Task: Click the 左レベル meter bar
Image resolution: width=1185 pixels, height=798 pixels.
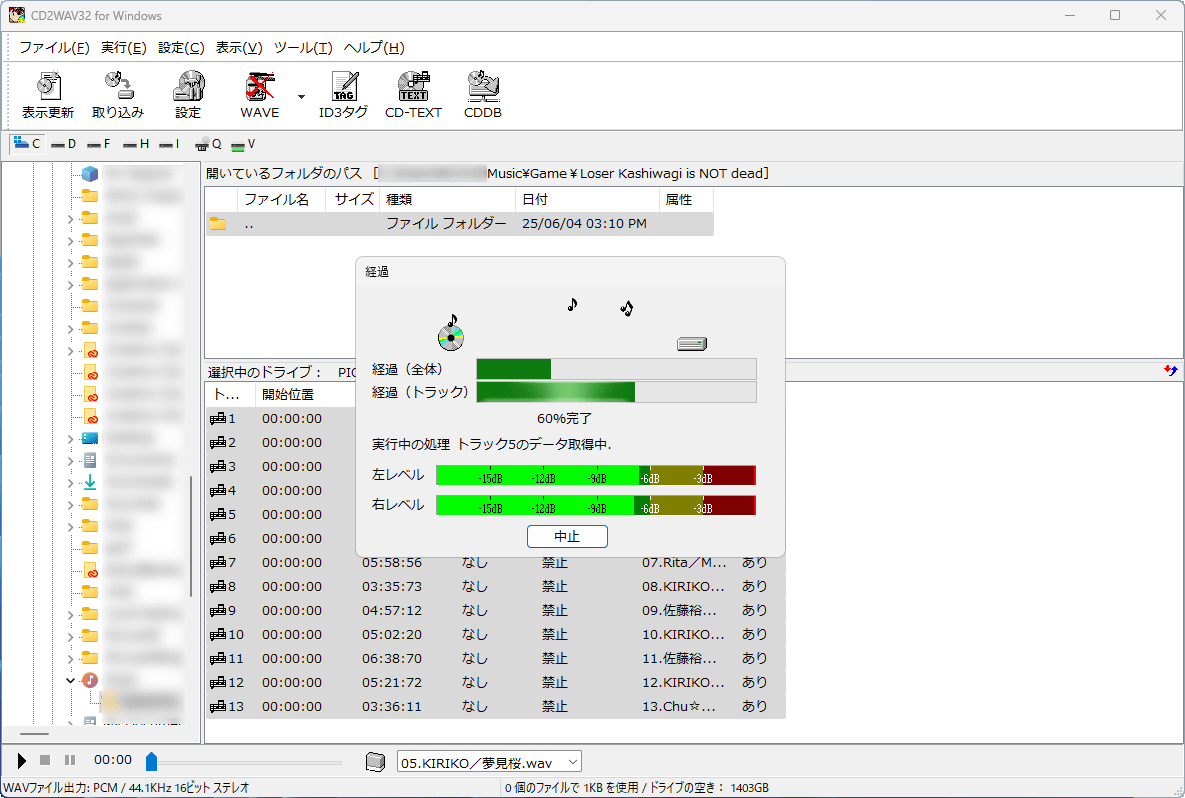Action: (x=596, y=475)
